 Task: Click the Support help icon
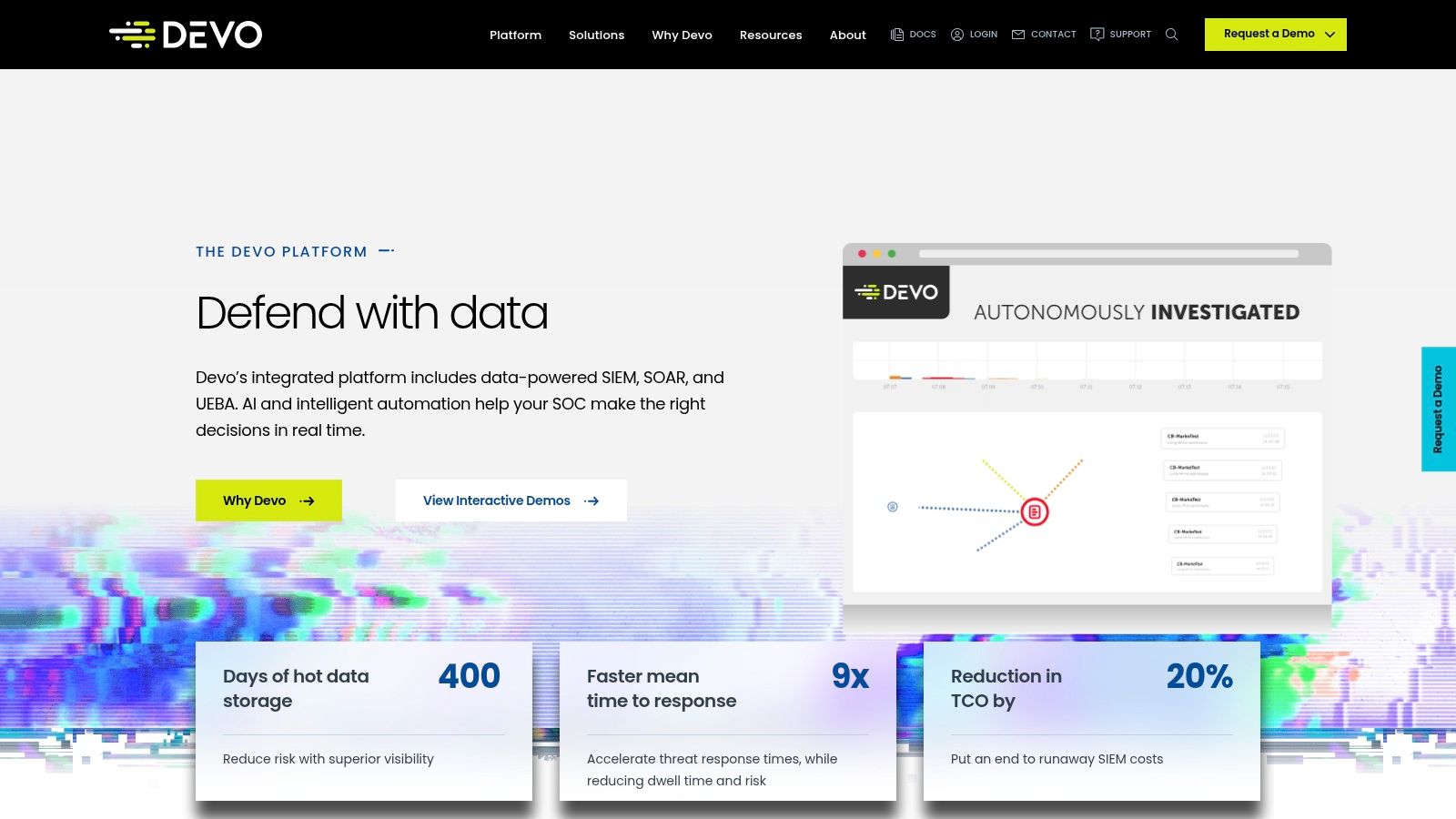[1097, 35]
